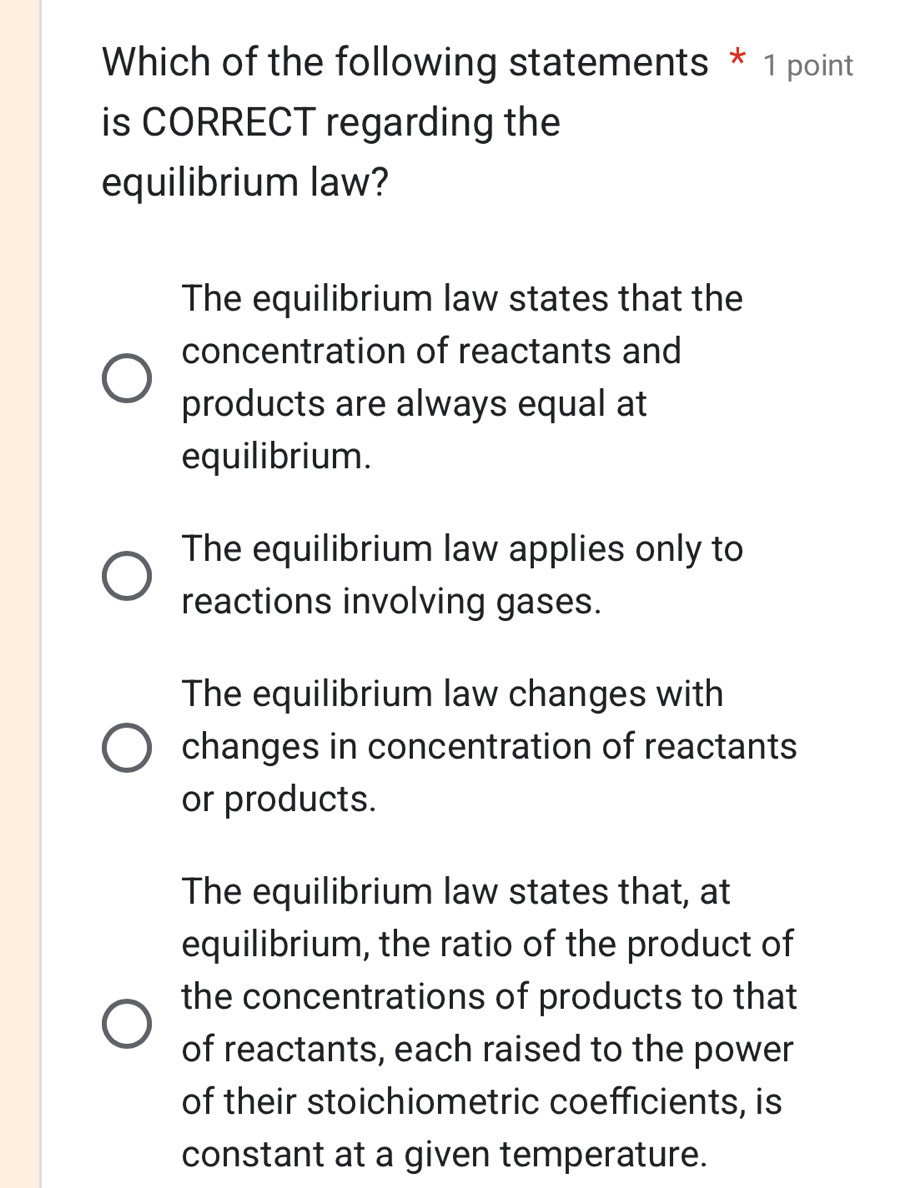Pick the radio for 'constant at a given temperature'
This screenshot has width=911, height=1188.
coord(130,1023)
